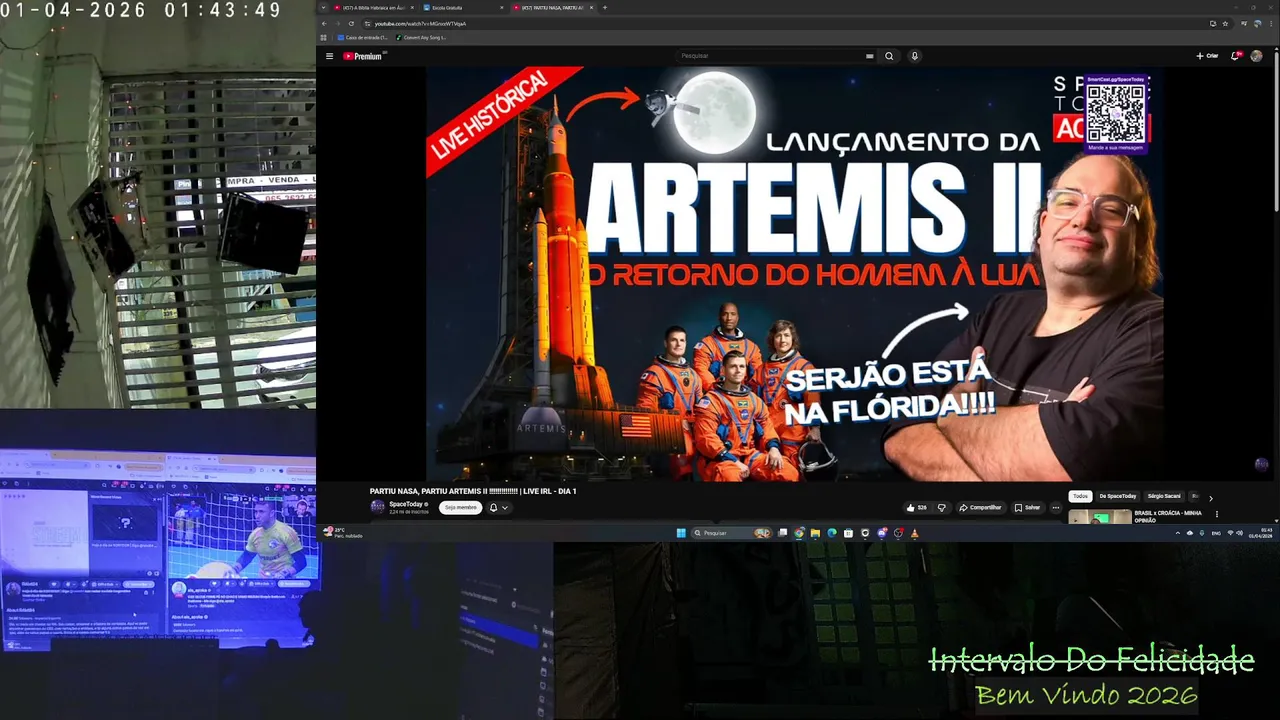Select the 'De SpaceToday' filter chip
Image resolution: width=1280 pixels, height=720 pixels.
[x=1118, y=496]
